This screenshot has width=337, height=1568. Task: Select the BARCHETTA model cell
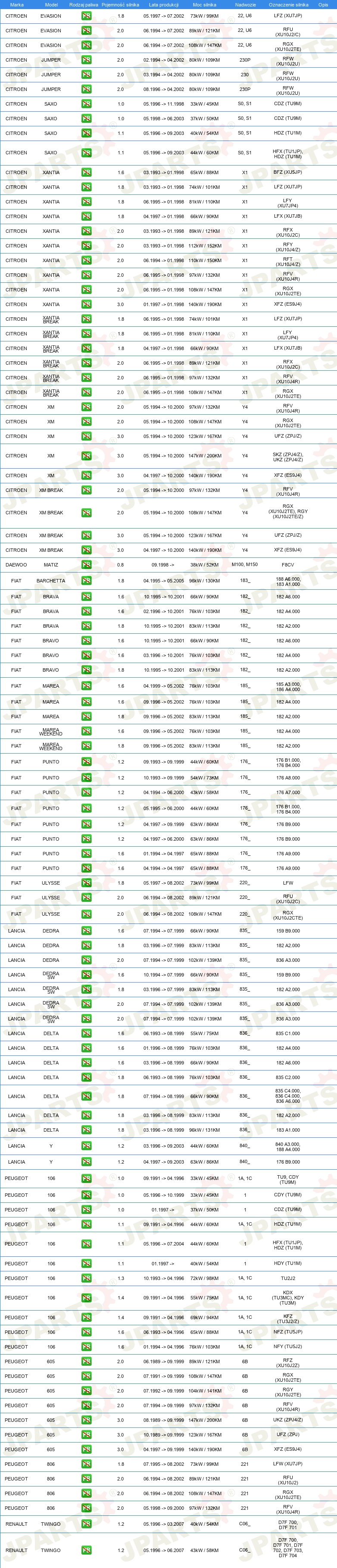[x=51, y=581]
